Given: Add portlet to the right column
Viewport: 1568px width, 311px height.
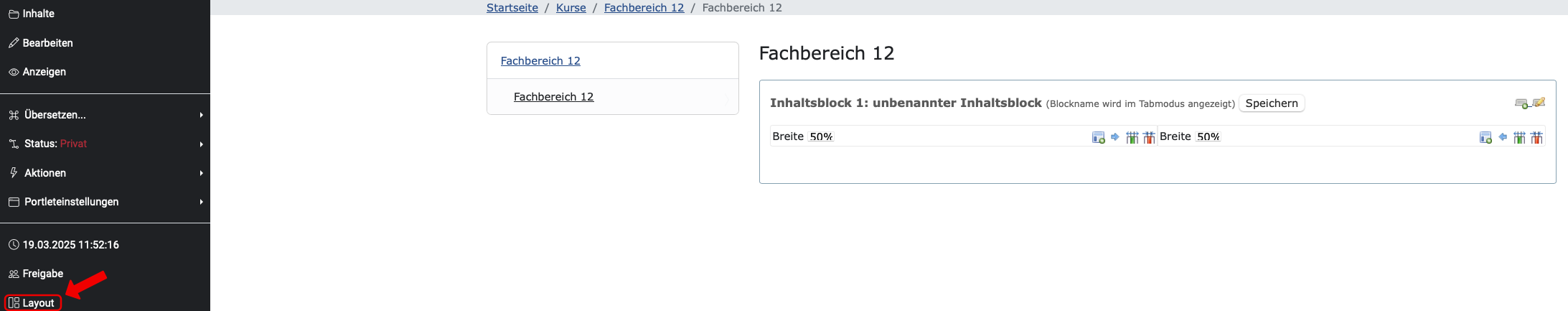Looking at the screenshot, I should 1485,137.
